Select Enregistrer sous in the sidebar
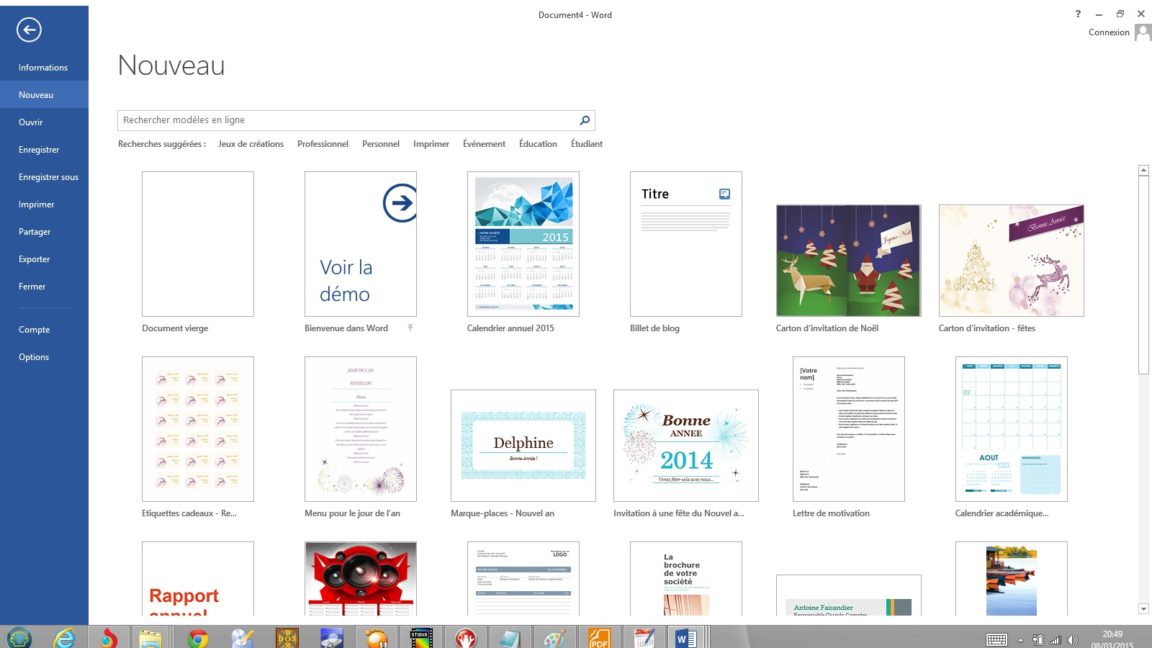 48,177
